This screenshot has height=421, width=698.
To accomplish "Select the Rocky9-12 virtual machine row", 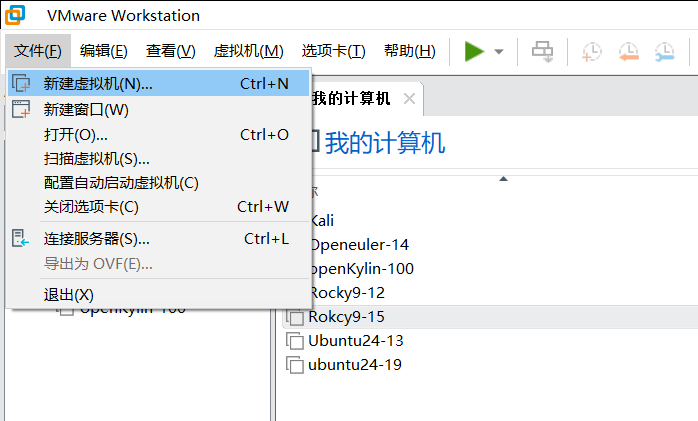I will coord(504,292).
